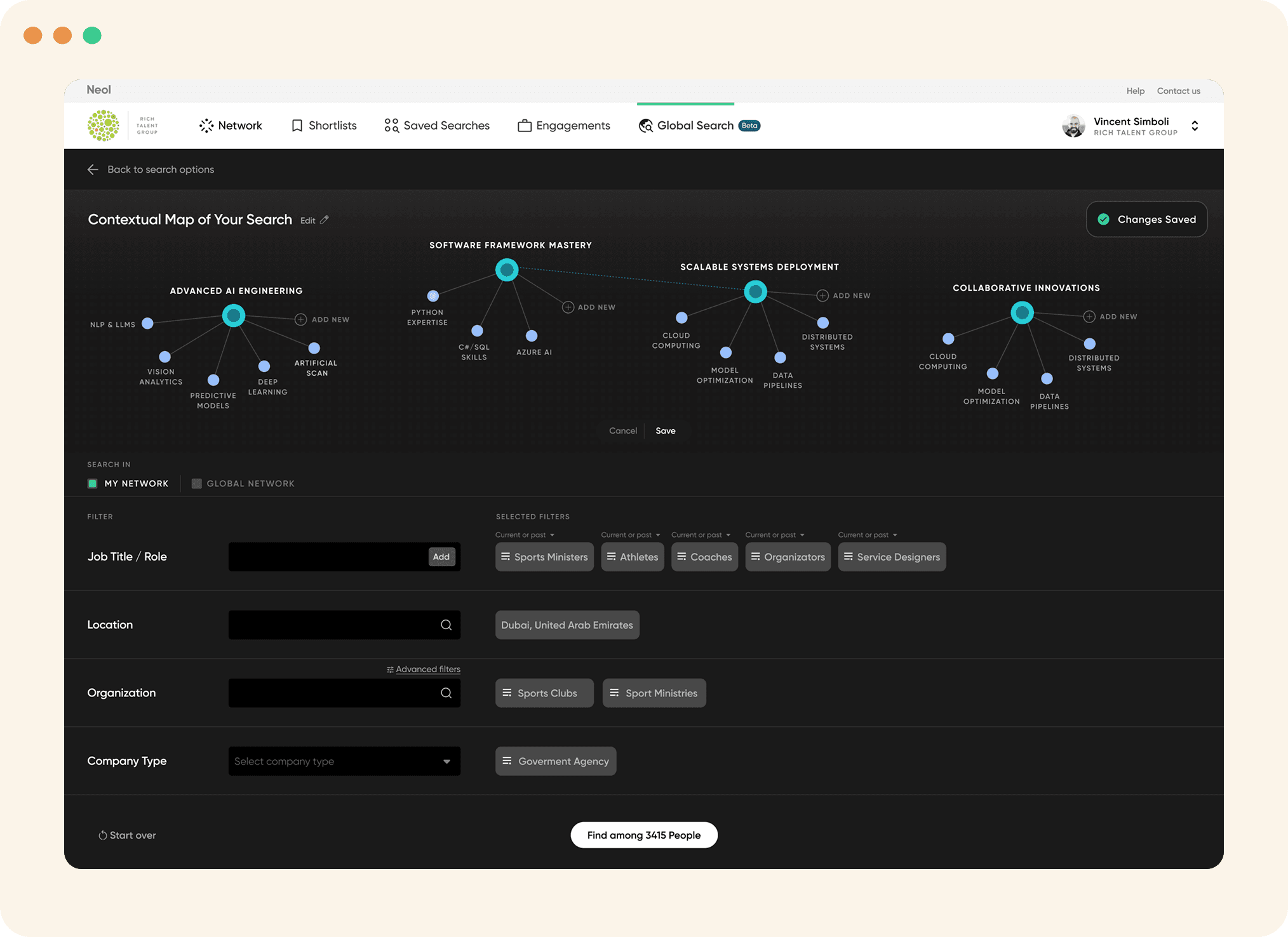Open the Saved Searches tab
This screenshot has height=937, width=1288.
pos(437,126)
